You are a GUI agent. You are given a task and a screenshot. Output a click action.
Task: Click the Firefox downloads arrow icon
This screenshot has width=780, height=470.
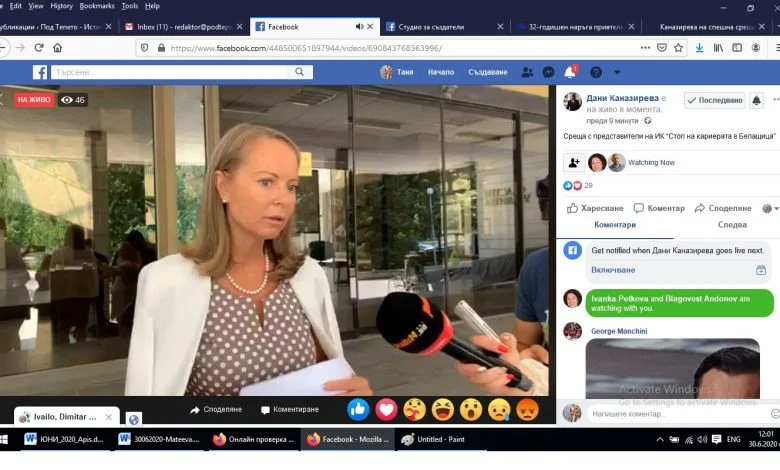pos(699,48)
